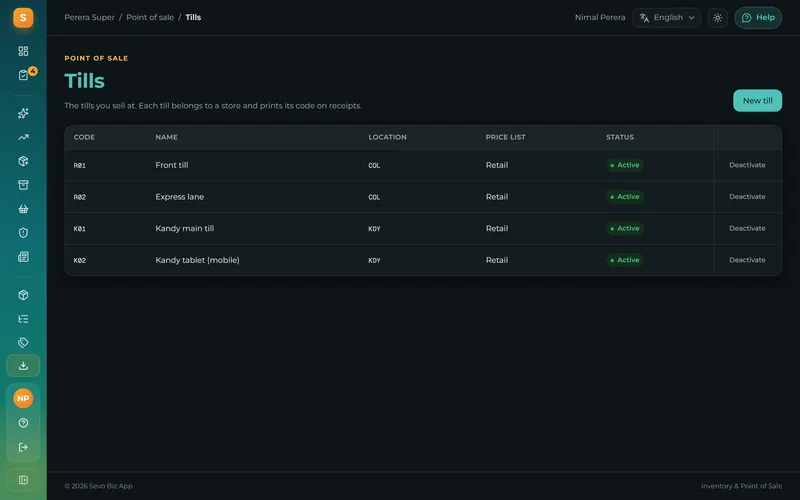Select till code K02

(x=80, y=260)
